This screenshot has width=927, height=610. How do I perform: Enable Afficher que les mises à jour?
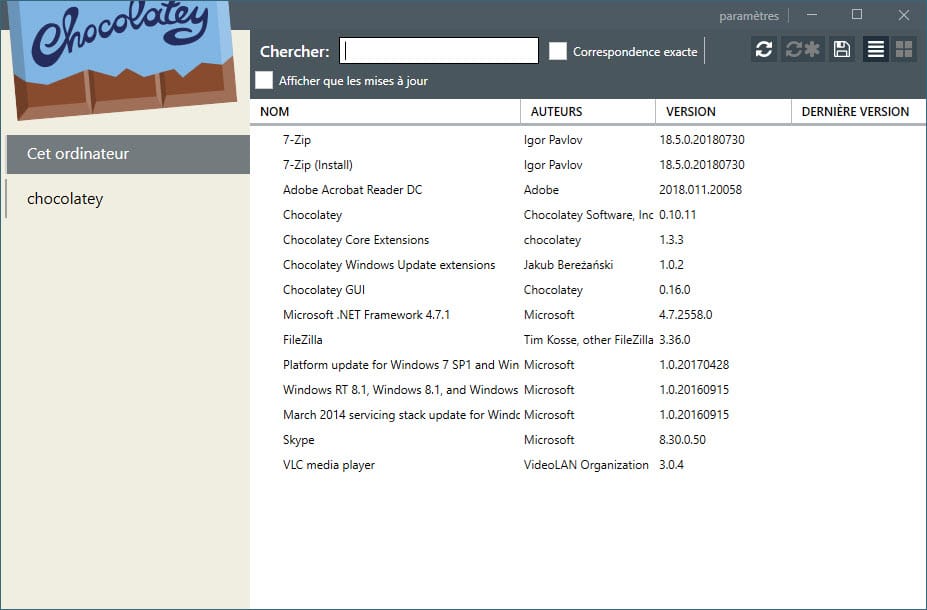[264, 80]
